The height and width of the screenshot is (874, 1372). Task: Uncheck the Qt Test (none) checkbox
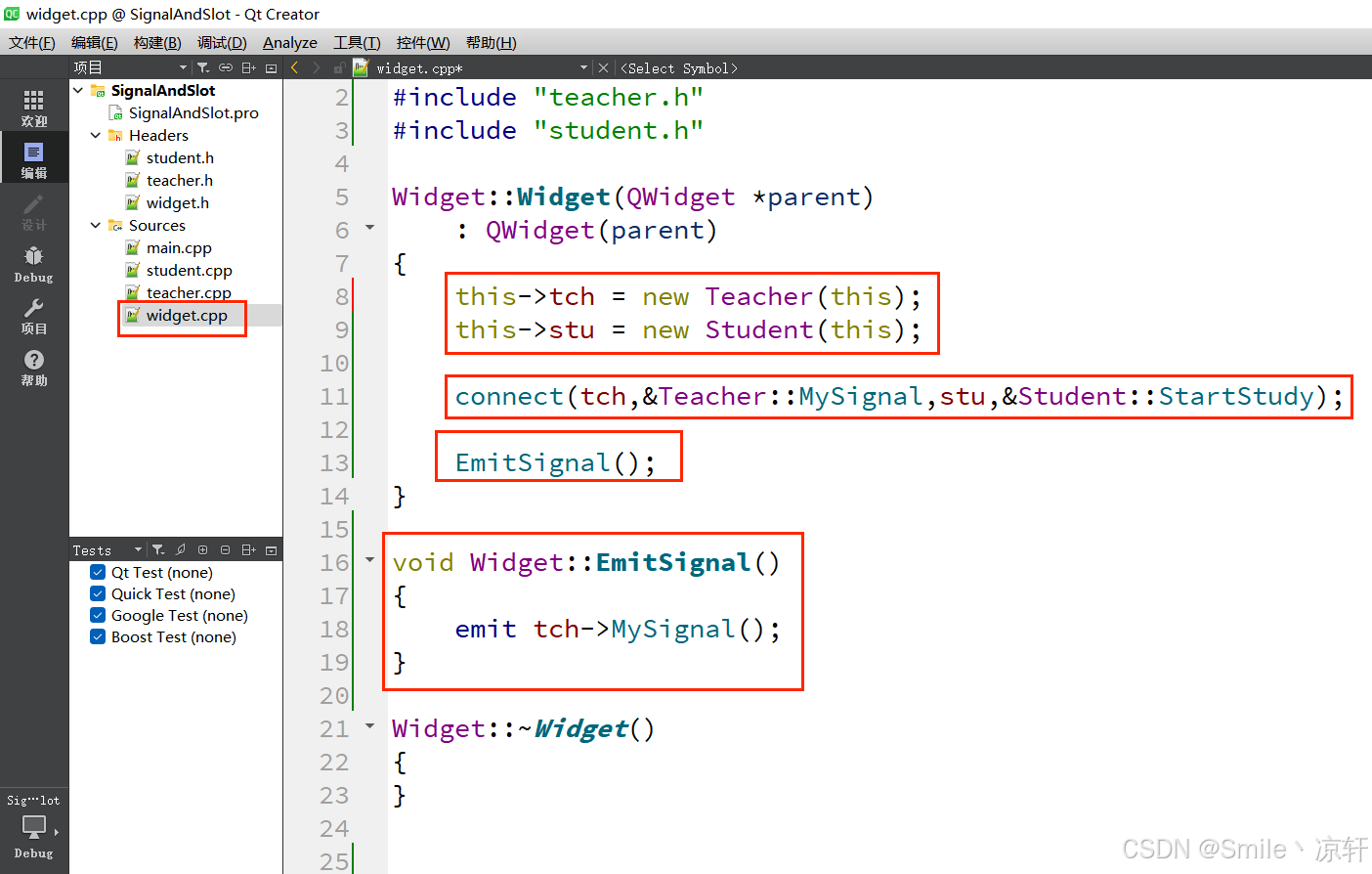[x=98, y=572]
